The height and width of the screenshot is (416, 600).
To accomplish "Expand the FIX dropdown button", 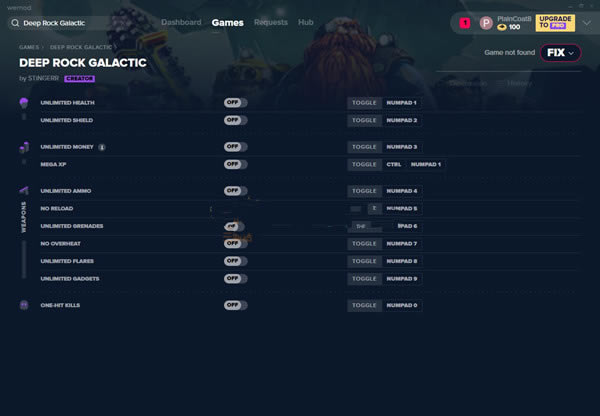I will point(562,53).
